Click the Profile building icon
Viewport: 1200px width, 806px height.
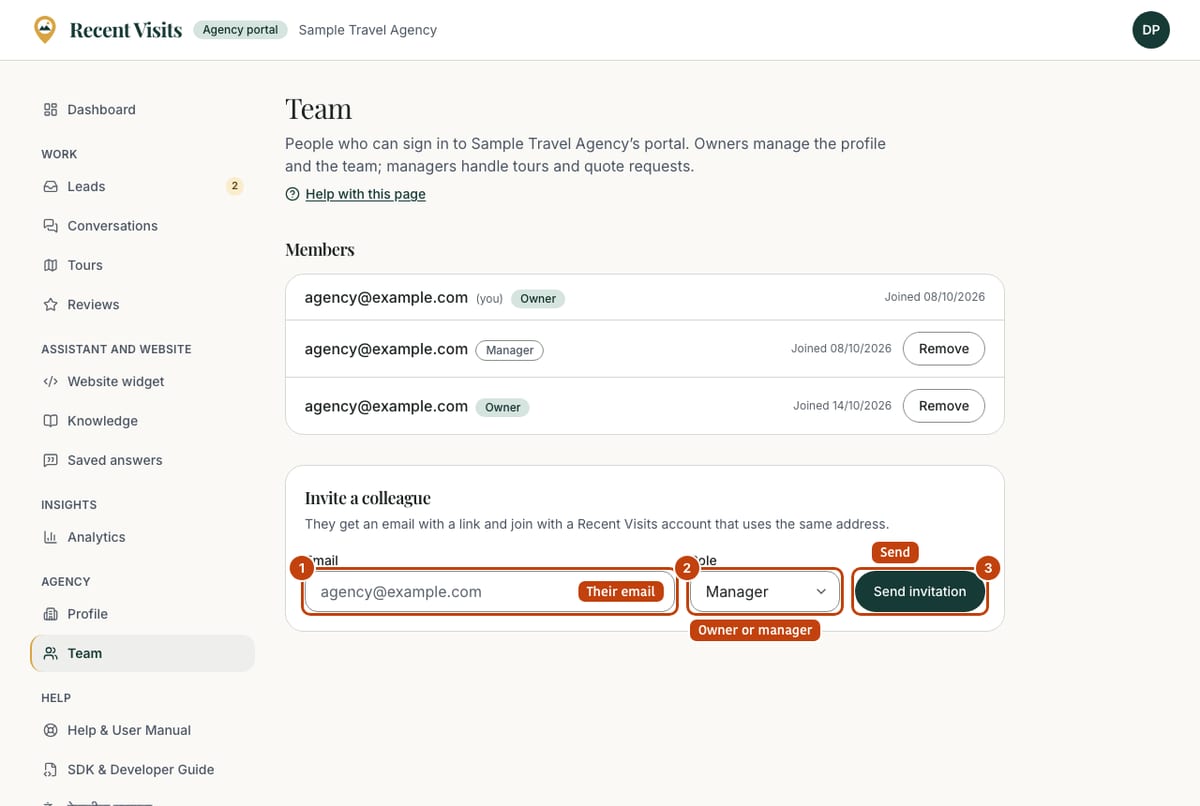click(x=50, y=614)
